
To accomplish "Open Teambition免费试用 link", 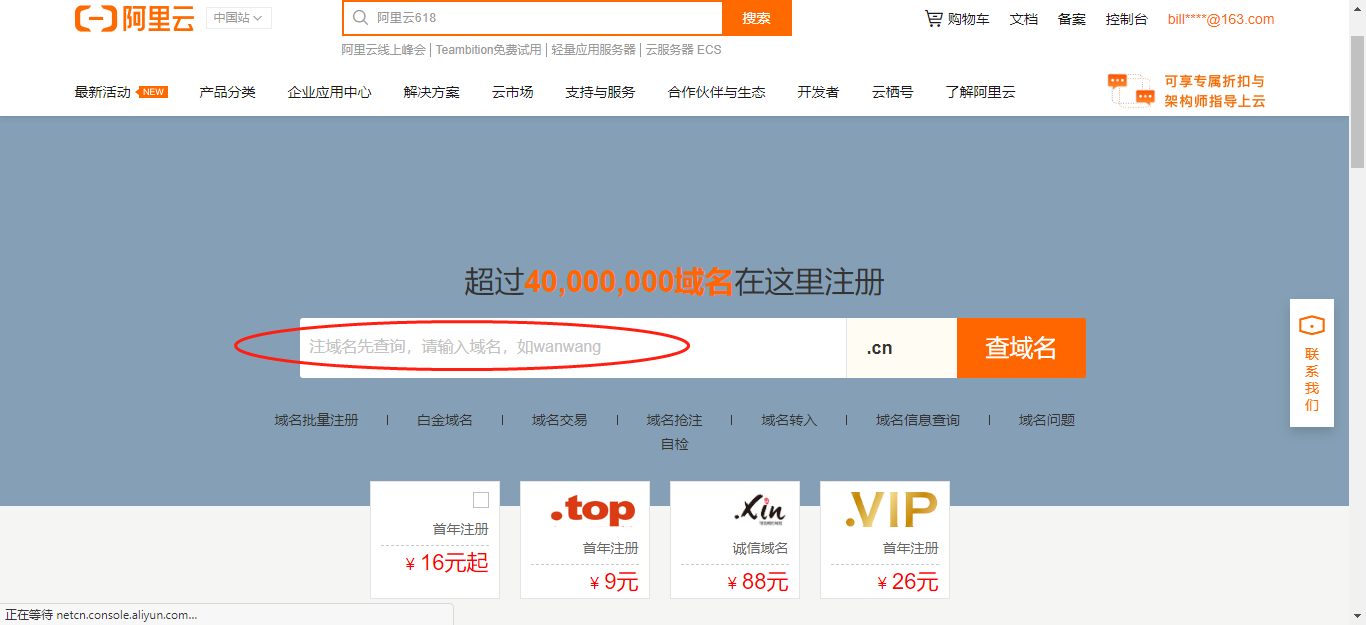I will 488,49.
